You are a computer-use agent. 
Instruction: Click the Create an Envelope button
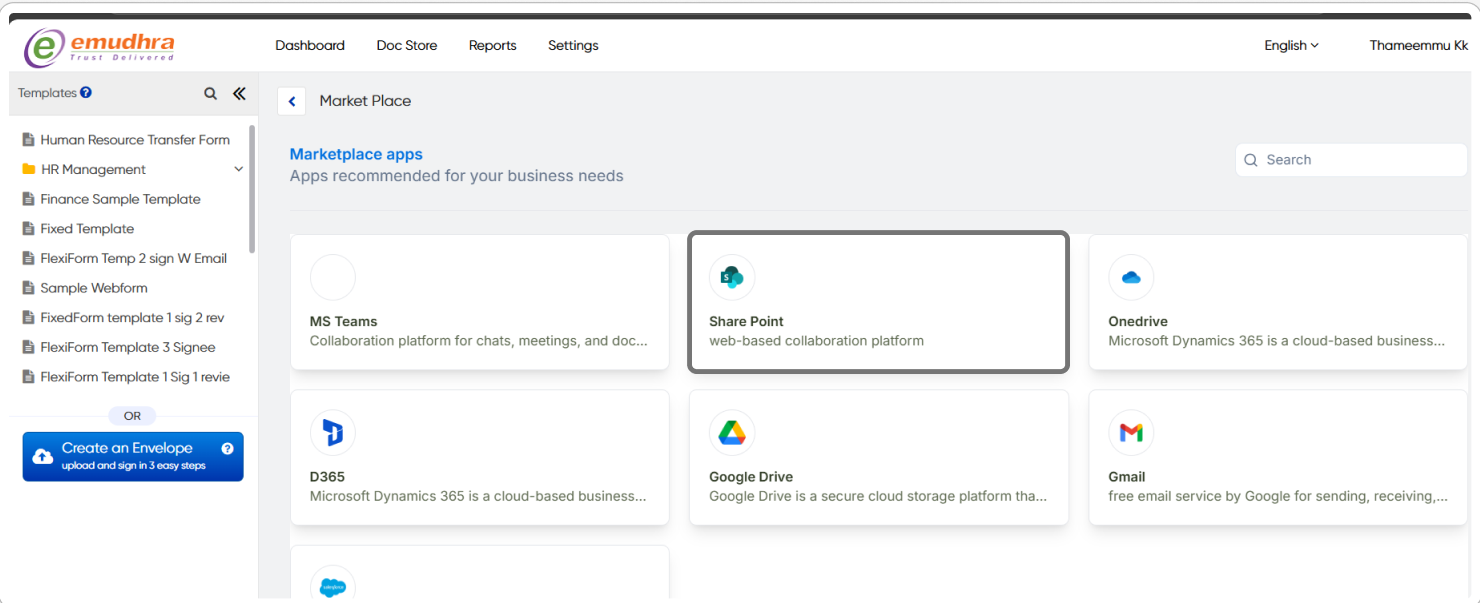click(x=133, y=456)
